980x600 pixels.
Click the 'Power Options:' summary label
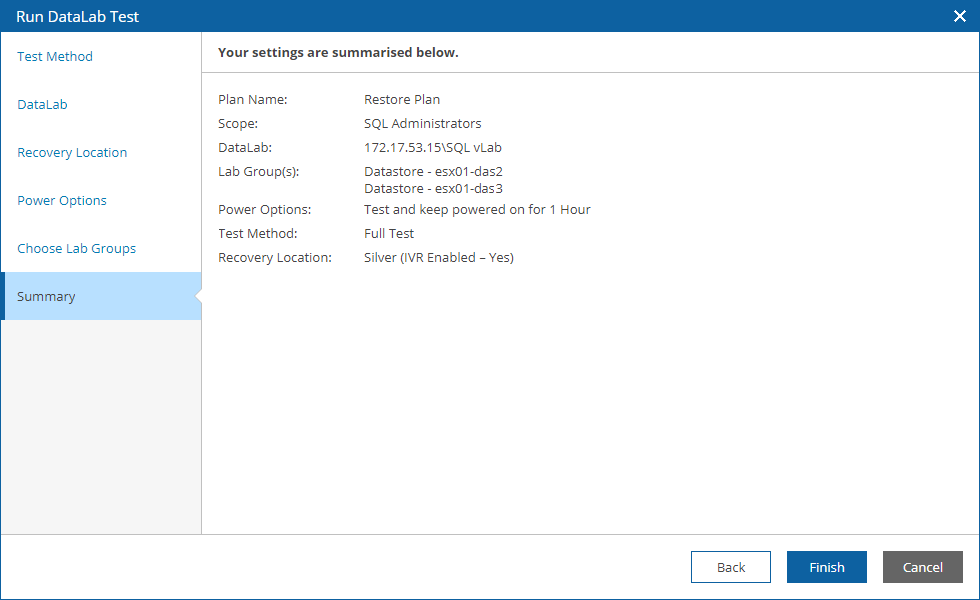[264, 209]
